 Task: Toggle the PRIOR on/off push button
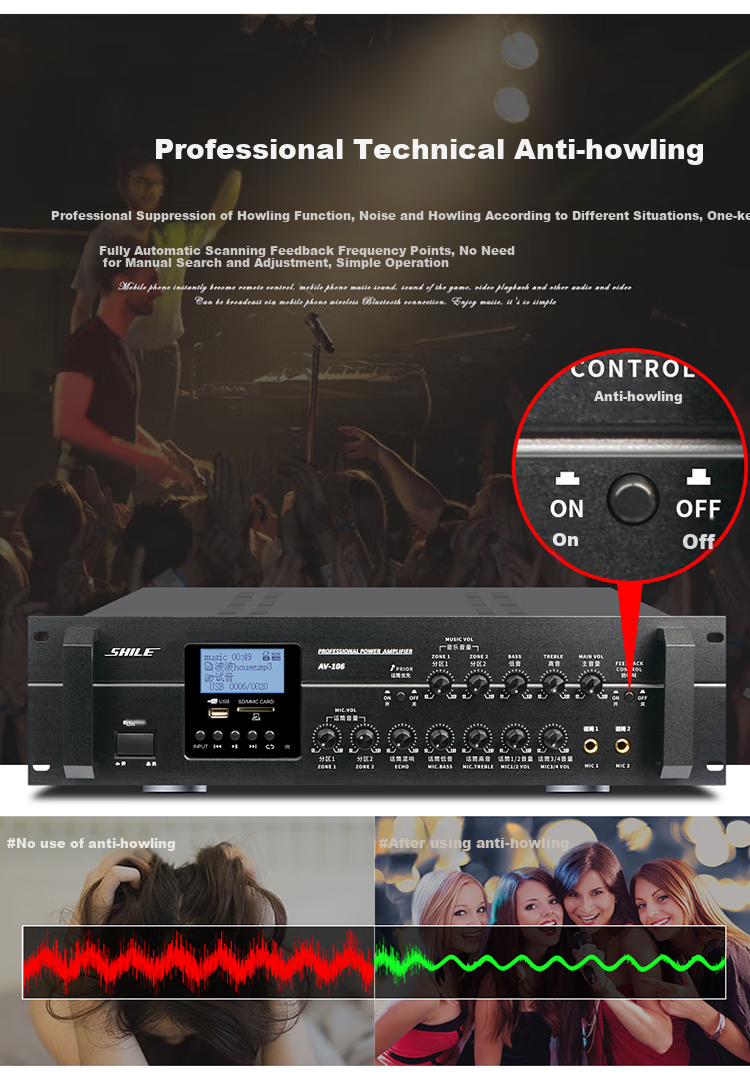click(x=400, y=695)
